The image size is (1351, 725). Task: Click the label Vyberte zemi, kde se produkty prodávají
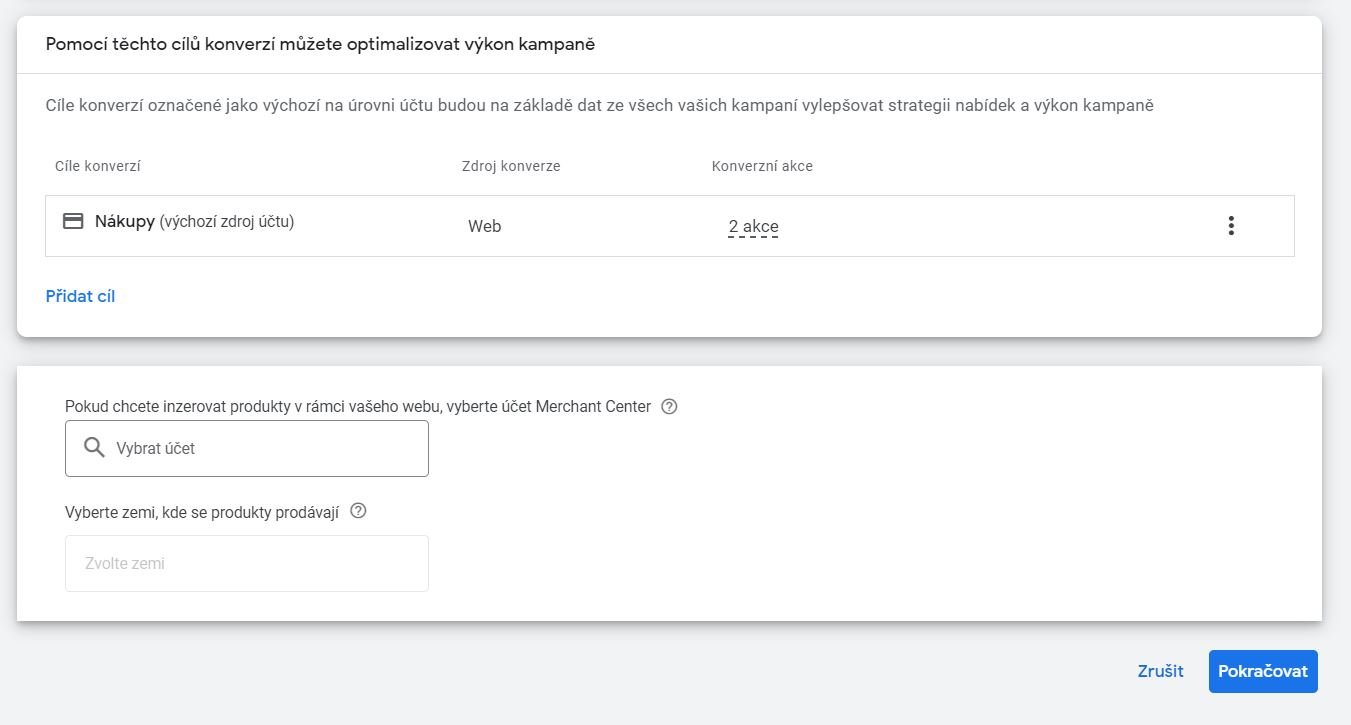tap(202, 511)
